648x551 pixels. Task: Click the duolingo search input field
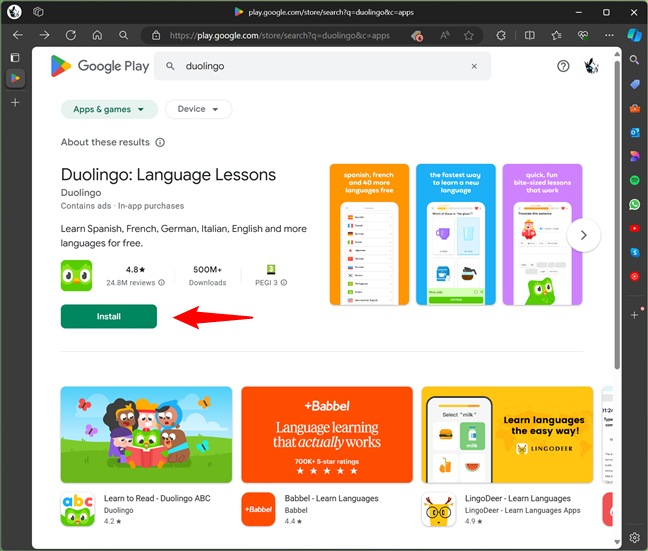coord(322,66)
